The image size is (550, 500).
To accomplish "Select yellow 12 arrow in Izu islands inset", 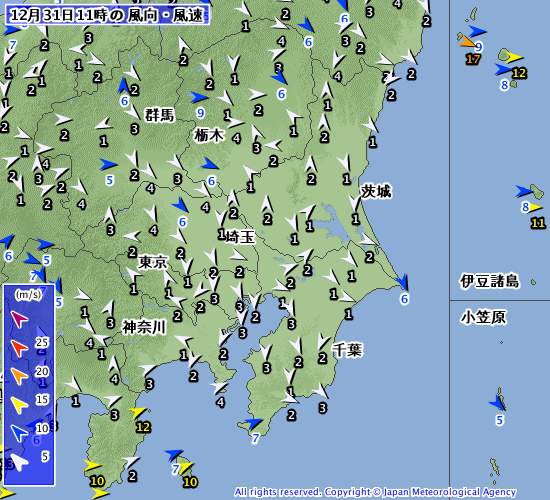I will coord(516,57).
